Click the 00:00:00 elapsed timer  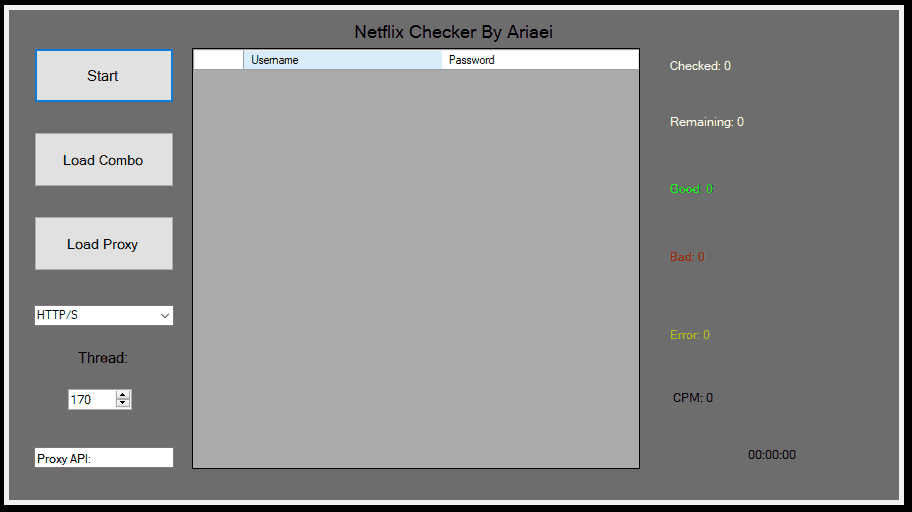click(x=772, y=454)
